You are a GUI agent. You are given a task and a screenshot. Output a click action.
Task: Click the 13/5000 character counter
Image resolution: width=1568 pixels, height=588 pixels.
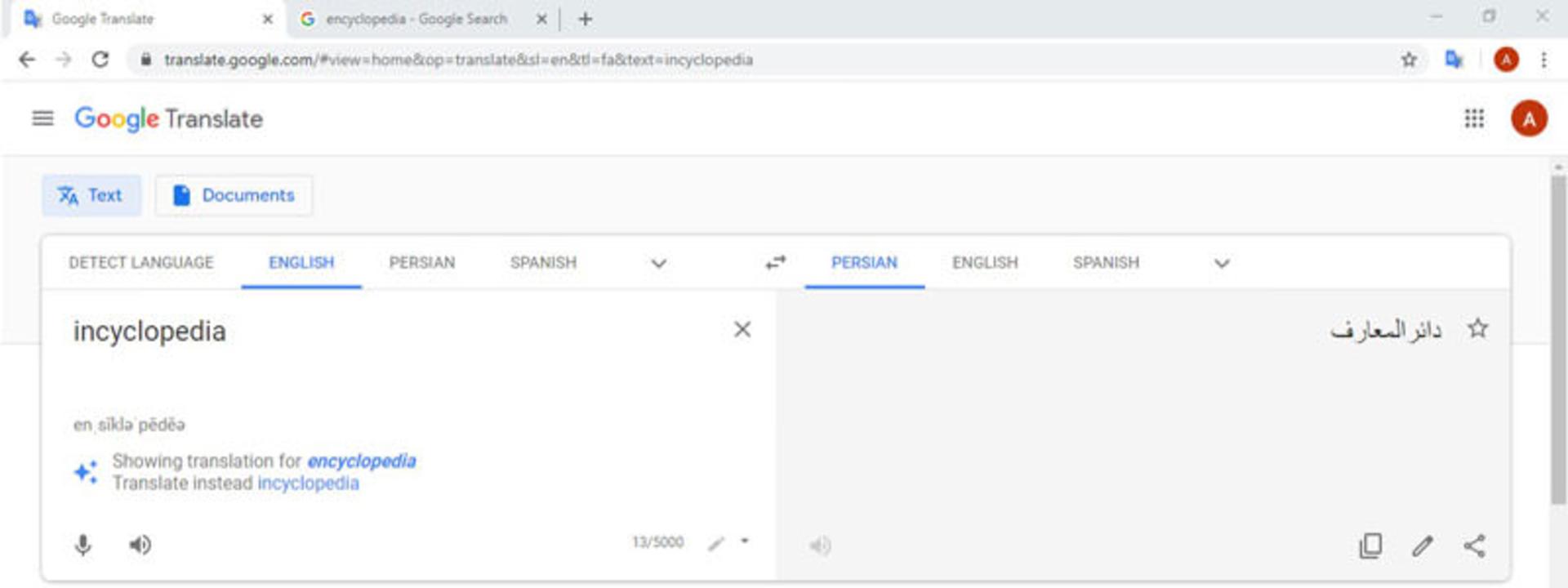[x=657, y=542]
